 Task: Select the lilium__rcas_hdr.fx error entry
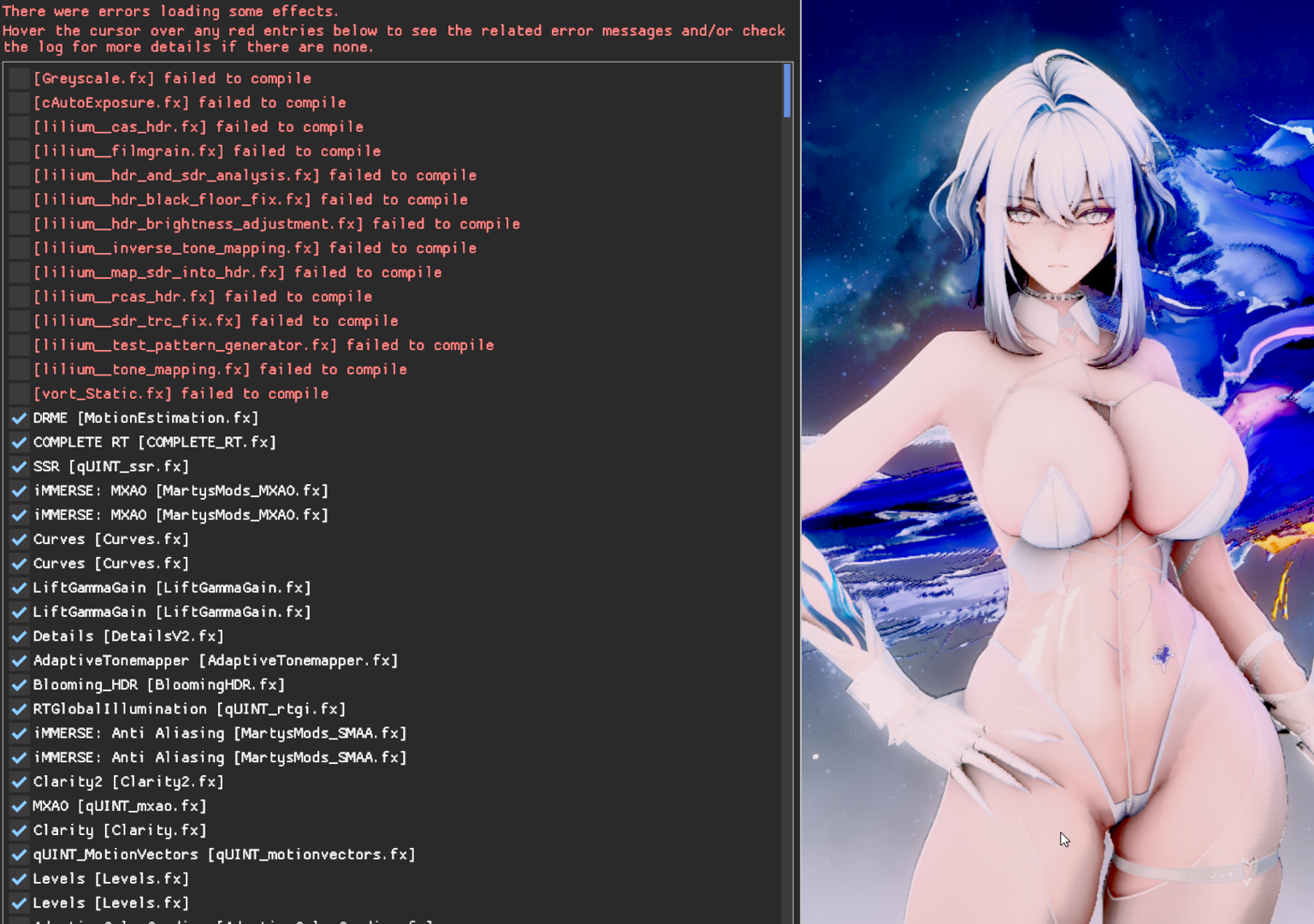click(x=203, y=297)
